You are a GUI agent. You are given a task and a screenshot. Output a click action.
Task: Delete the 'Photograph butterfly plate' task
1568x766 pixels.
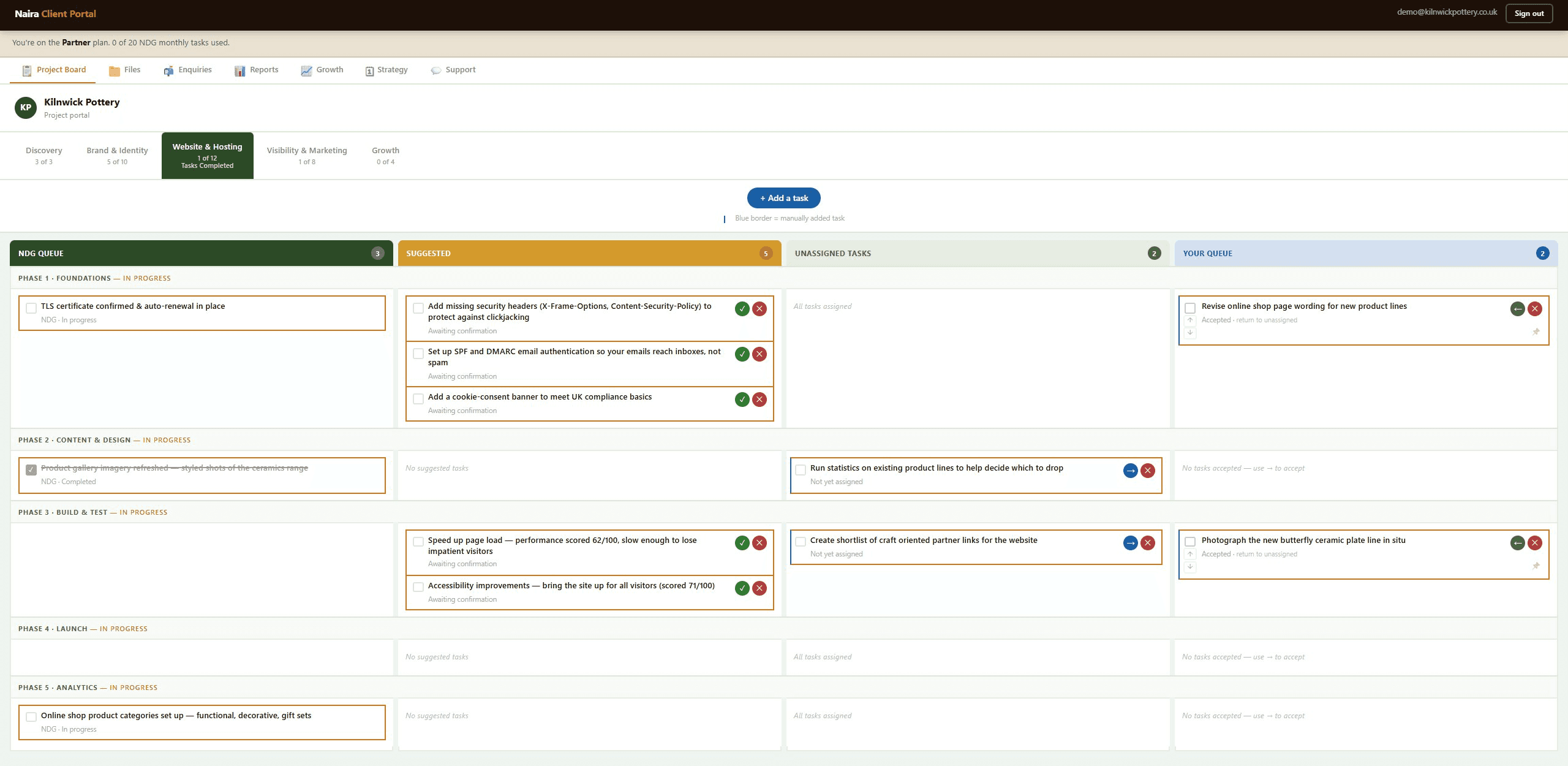1535,543
